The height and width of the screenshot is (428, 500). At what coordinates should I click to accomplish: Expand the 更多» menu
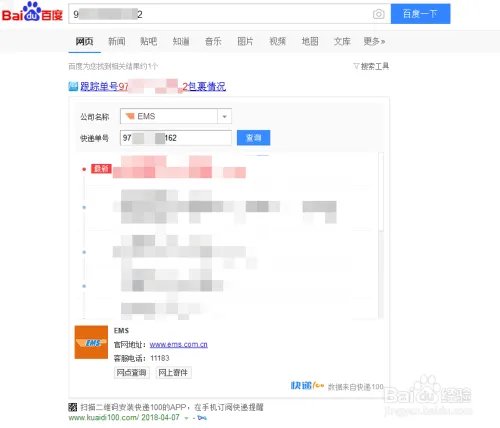[x=374, y=41]
